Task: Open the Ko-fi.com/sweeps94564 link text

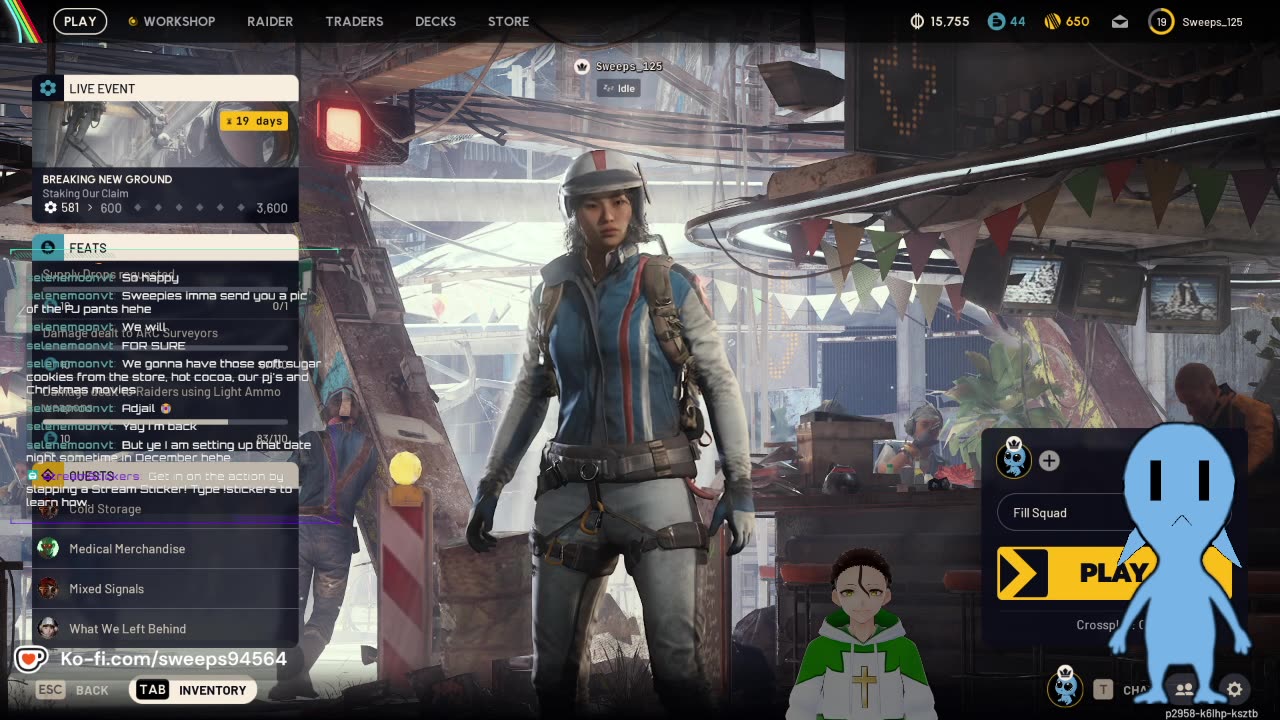Action: pyautogui.click(x=173, y=659)
